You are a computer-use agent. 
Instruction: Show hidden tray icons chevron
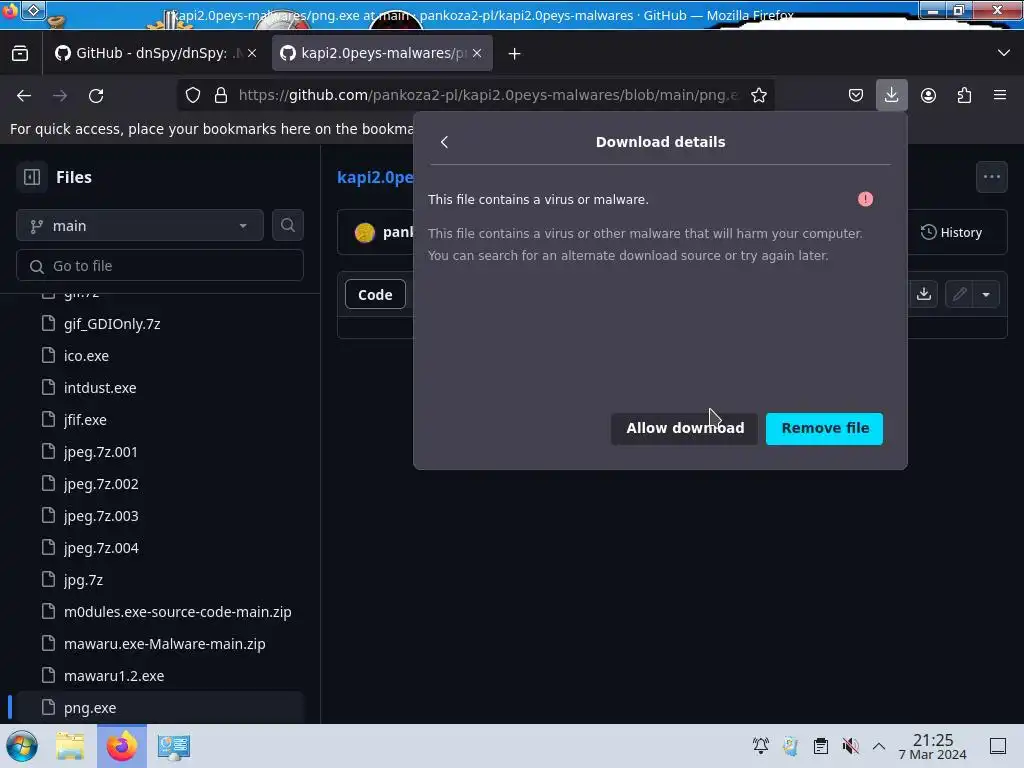click(879, 746)
